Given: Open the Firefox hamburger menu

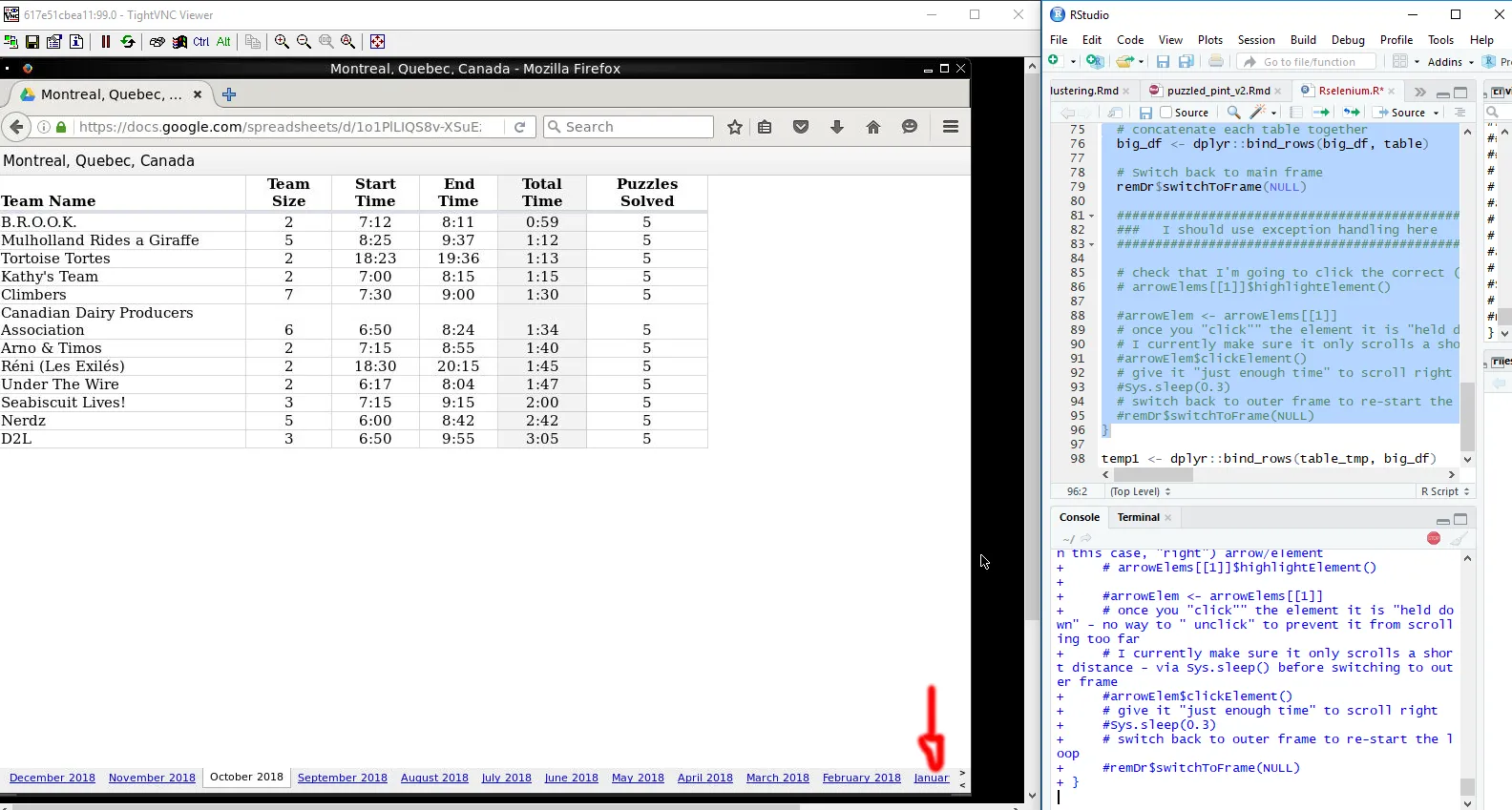Looking at the screenshot, I should [x=950, y=127].
